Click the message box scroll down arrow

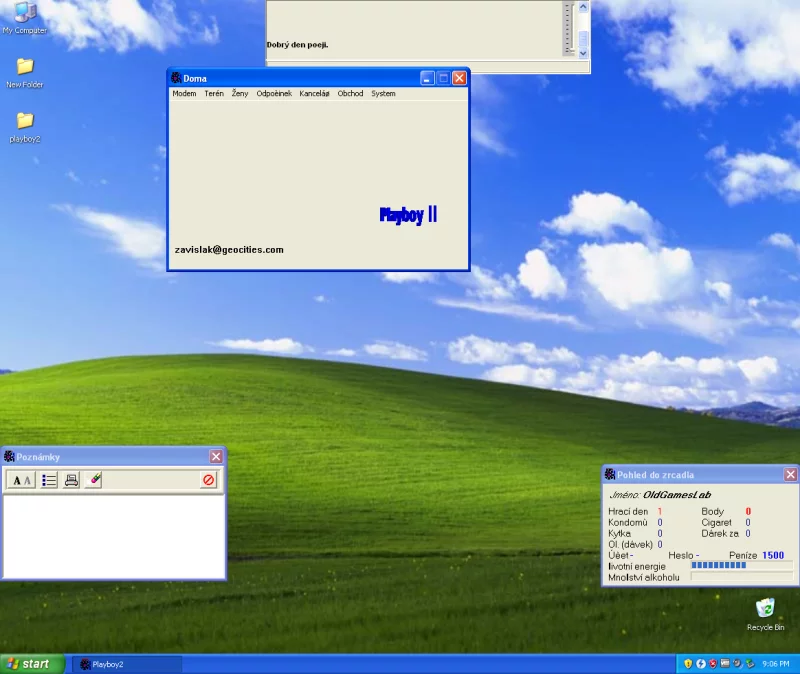tap(583, 53)
